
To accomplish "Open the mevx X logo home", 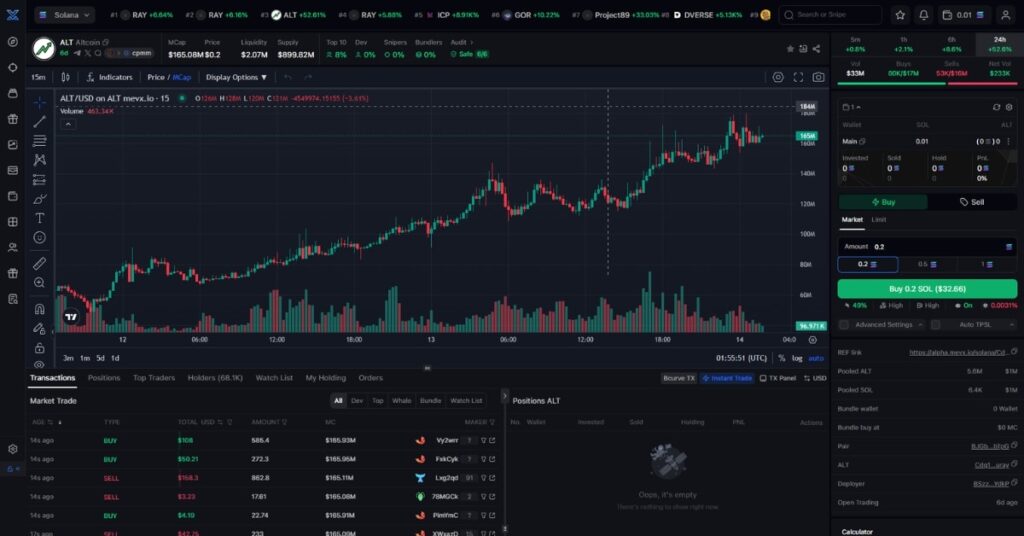I will tap(12, 14).
